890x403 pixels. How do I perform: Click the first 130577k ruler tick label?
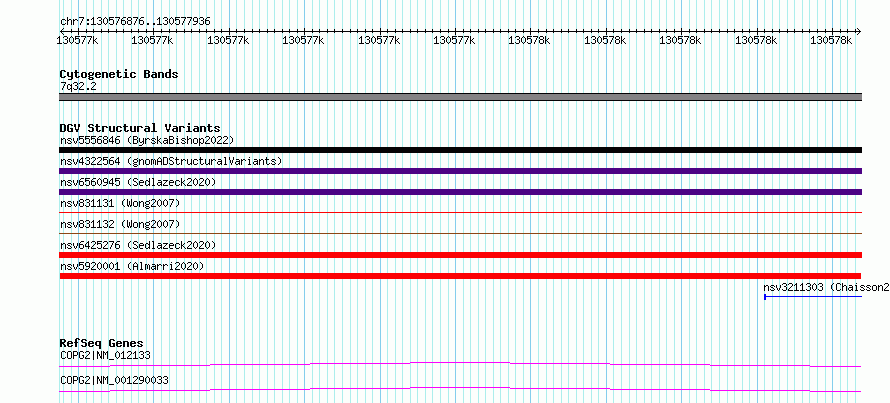78,40
